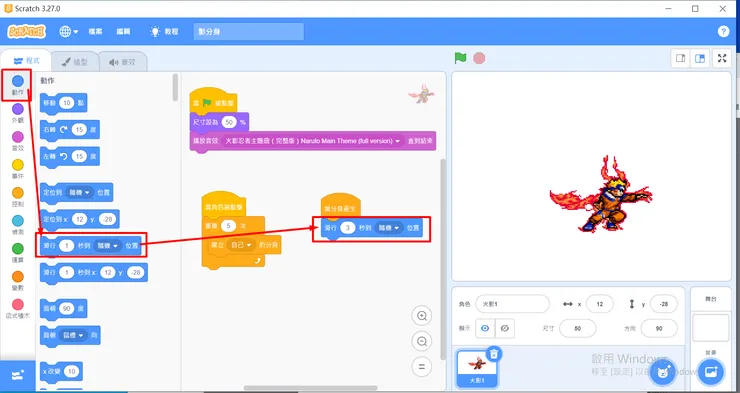Click the 當角色被點擊 hat block
This screenshot has height=393, width=740.
tap(223, 204)
